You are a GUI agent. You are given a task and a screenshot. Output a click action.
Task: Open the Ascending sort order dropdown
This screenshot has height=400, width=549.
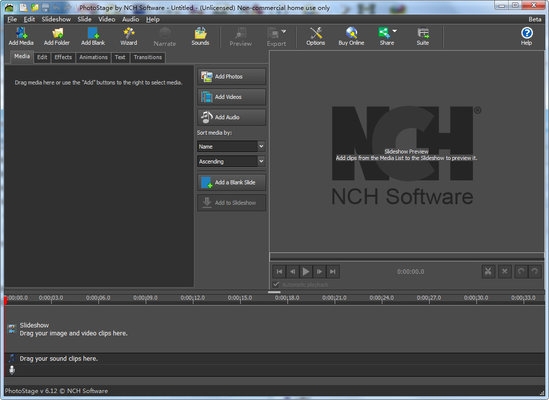(231, 161)
